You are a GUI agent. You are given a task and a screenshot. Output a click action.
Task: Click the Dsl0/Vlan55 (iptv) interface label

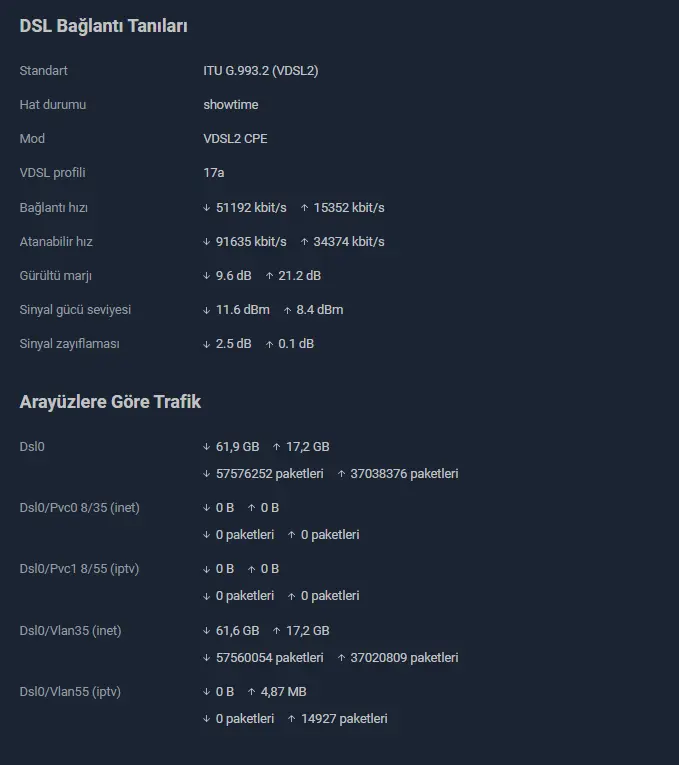coord(70,692)
